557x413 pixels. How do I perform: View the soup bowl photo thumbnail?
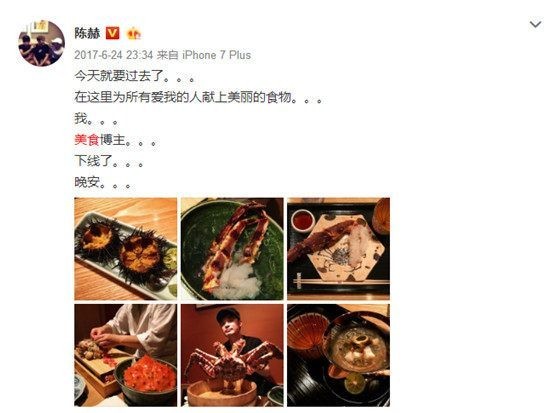tap(339, 355)
